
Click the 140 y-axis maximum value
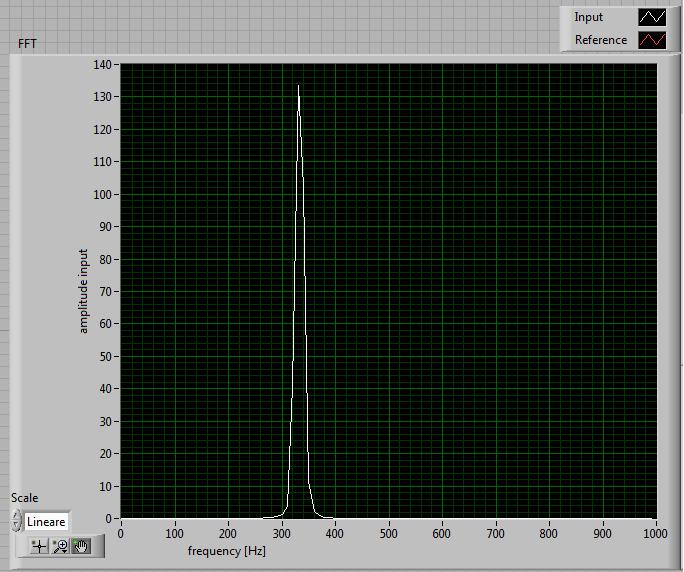pyautogui.click(x=102, y=65)
